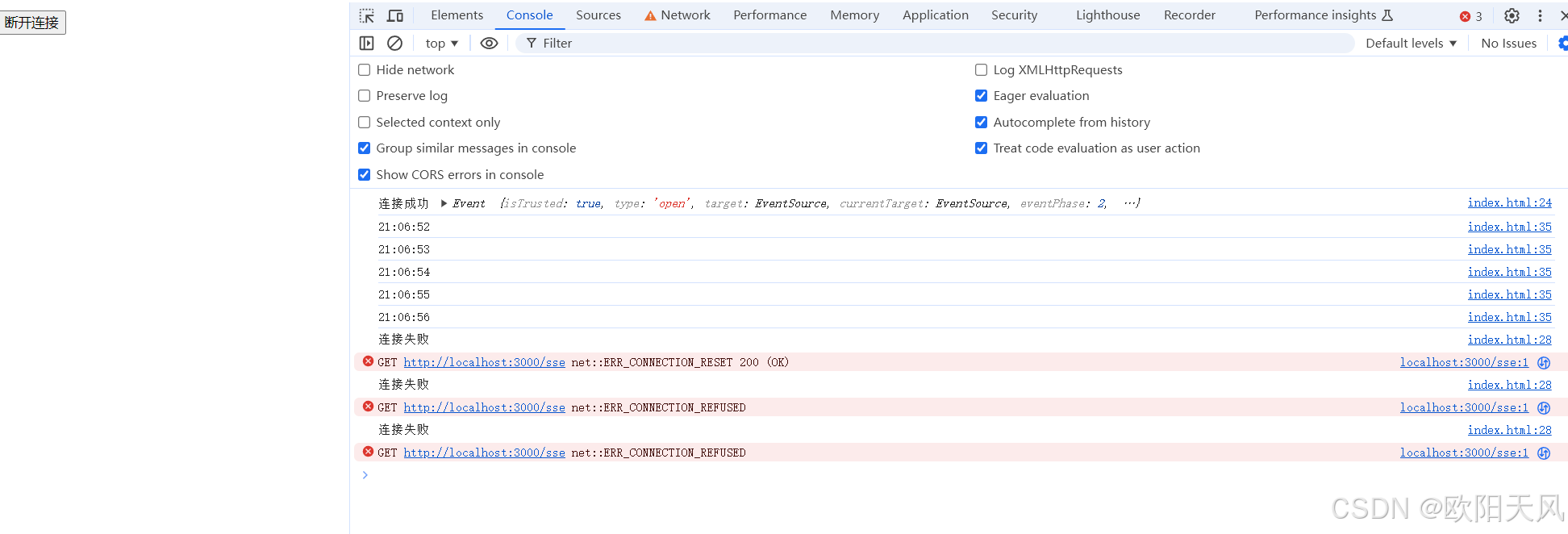
Task: Open the Performance tab
Action: (x=770, y=15)
